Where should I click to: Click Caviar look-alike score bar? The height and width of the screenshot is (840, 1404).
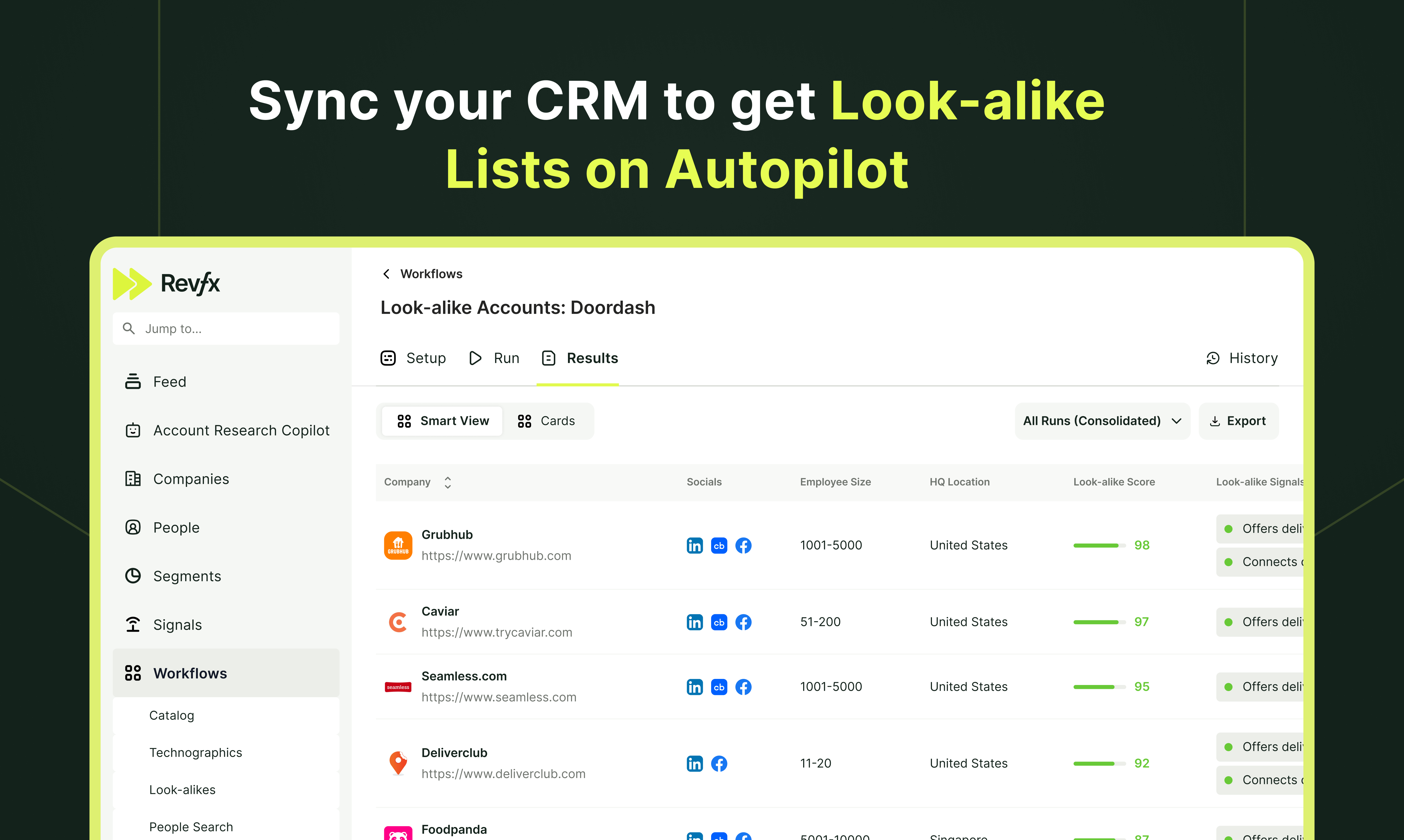(x=1099, y=622)
